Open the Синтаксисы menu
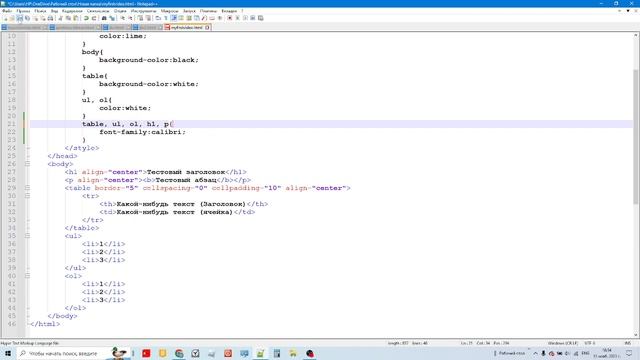The image size is (640, 360). click(x=98, y=11)
